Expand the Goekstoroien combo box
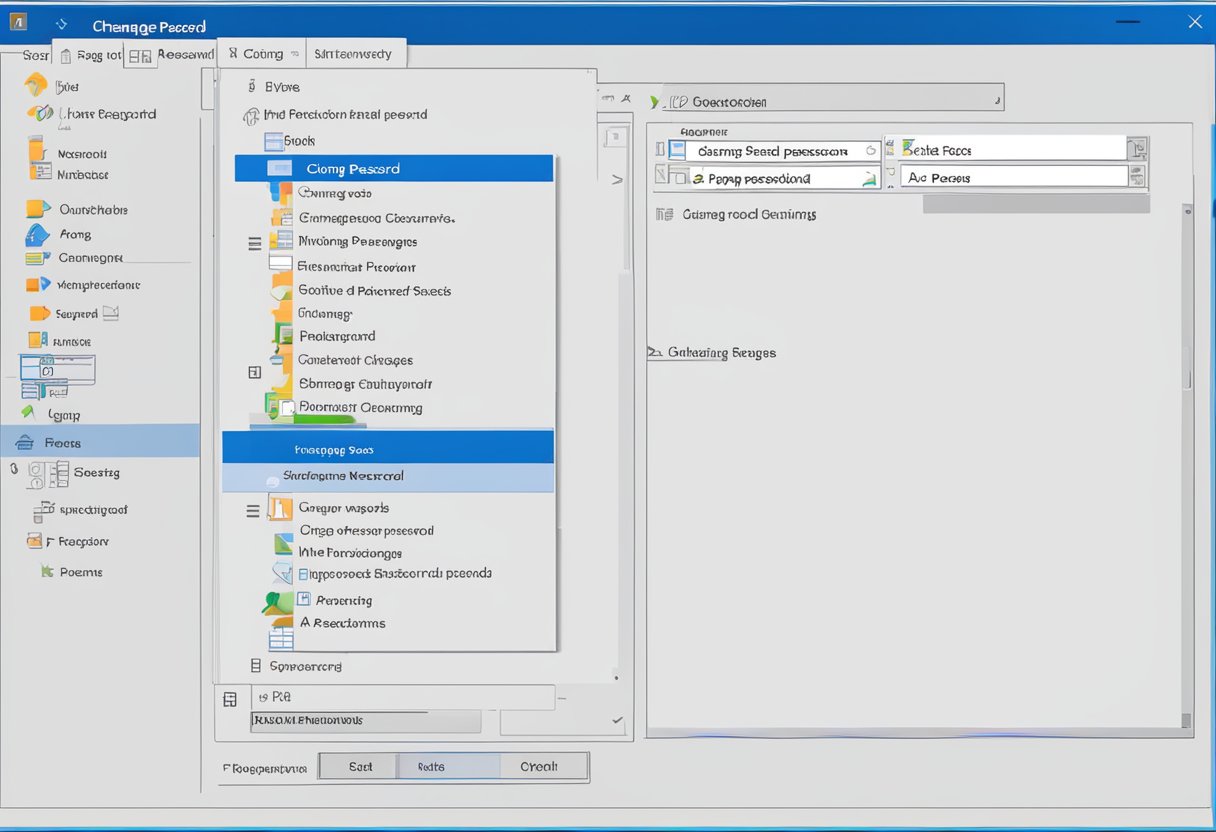This screenshot has height=832, width=1216. click(x=996, y=101)
